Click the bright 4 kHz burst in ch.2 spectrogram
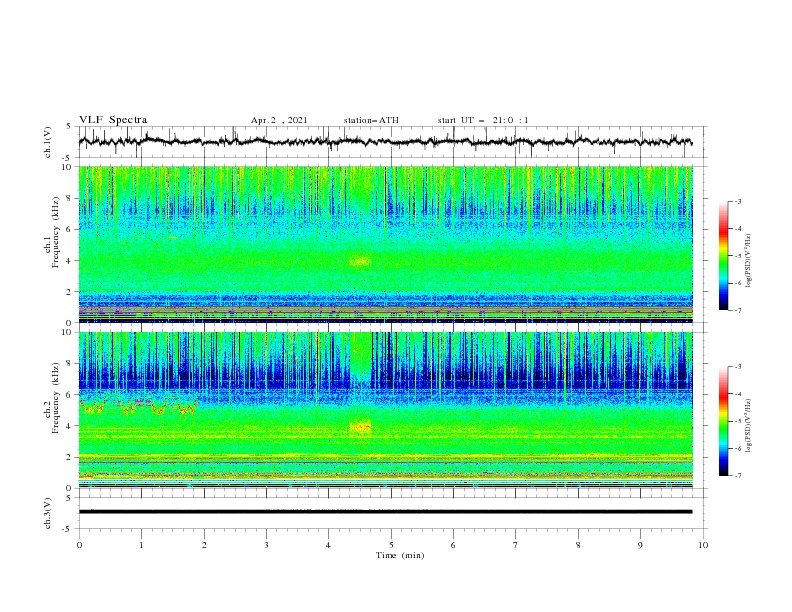Image resolution: width=792 pixels, height=612 pixels. (360, 427)
